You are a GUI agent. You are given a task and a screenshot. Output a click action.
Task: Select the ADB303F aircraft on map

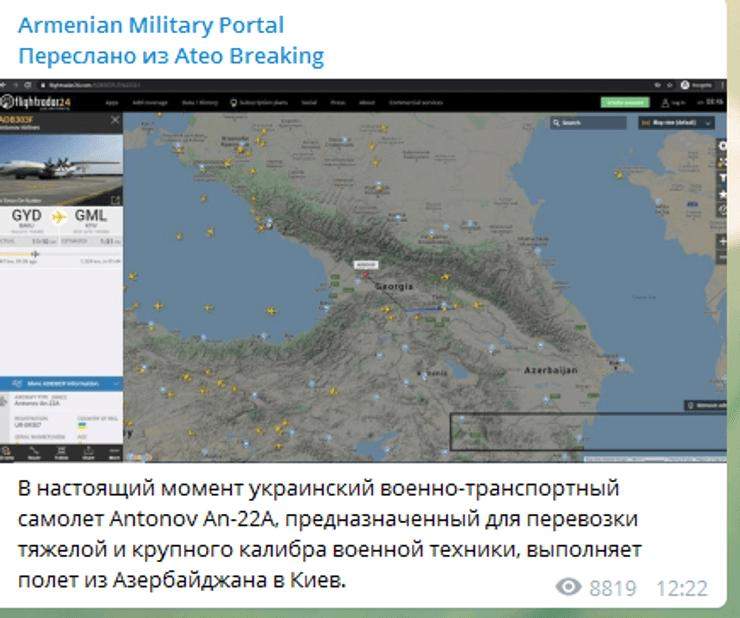(x=364, y=277)
